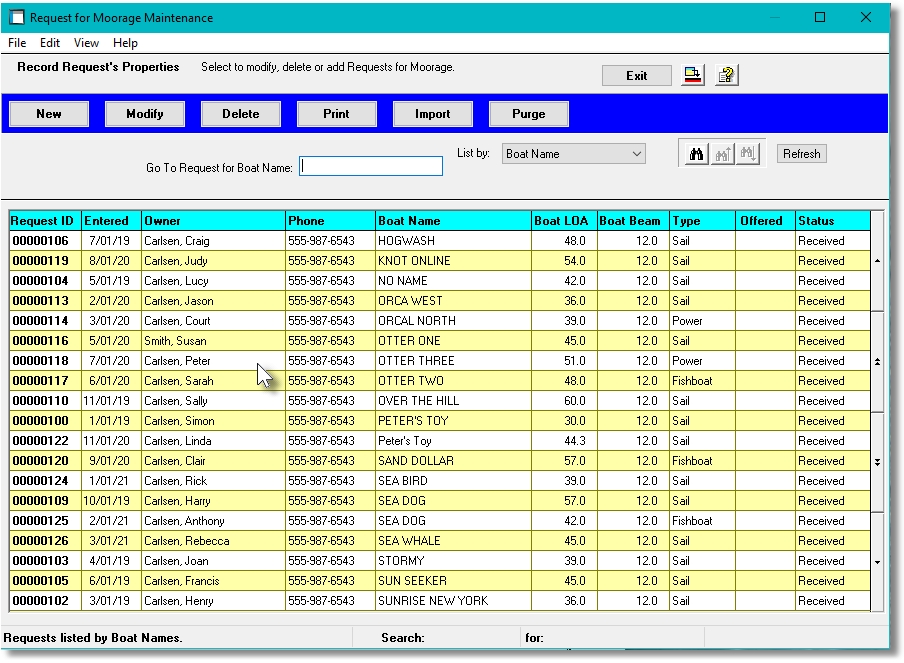Click the Delete button
The image size is (904, 663).
click(x=240, y=114)
